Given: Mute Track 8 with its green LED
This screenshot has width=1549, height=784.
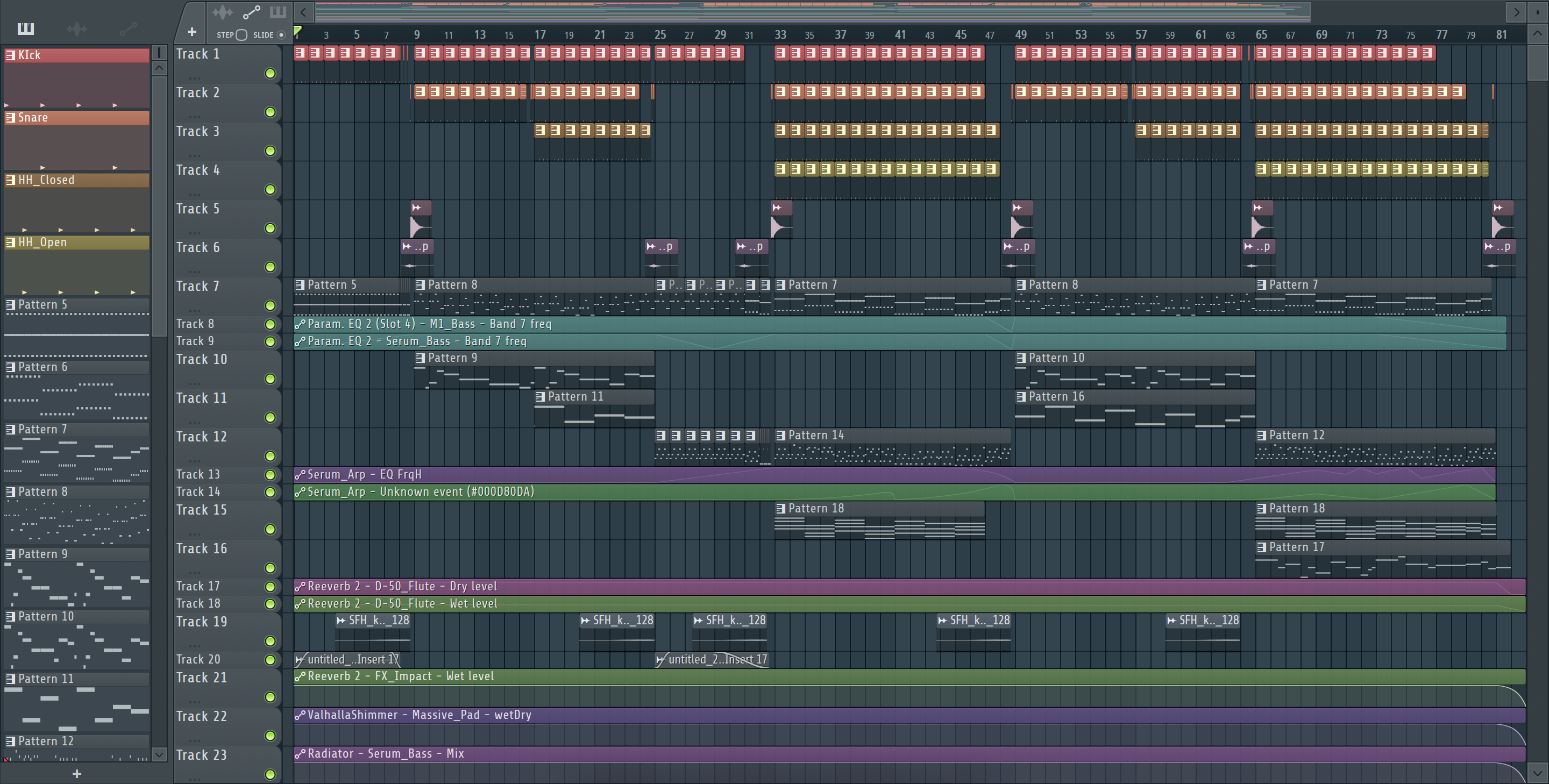Looking at the screenshot, I should (x=270, y=325).
